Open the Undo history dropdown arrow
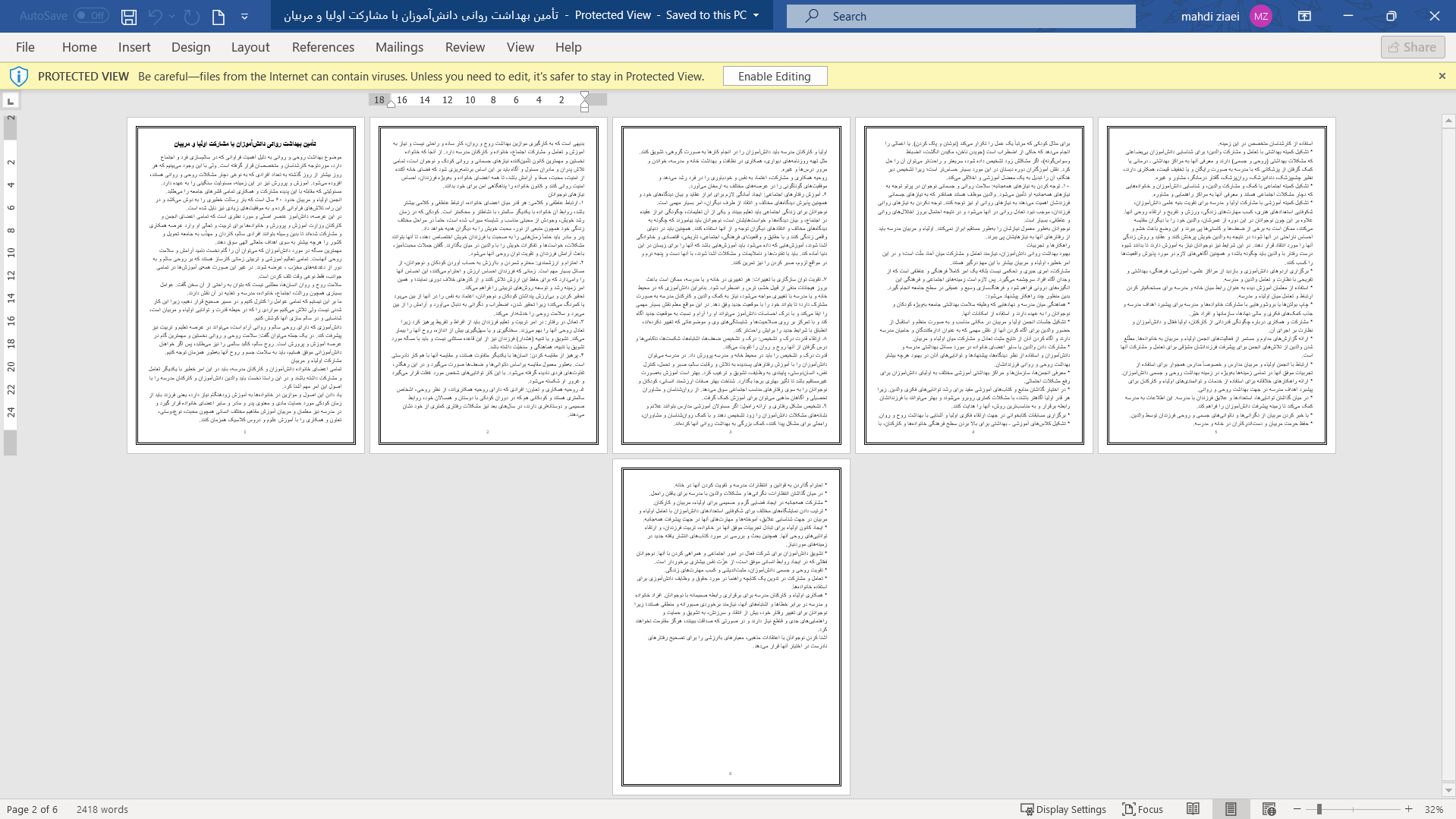The image size is (1456, 819). click(172, 16)
